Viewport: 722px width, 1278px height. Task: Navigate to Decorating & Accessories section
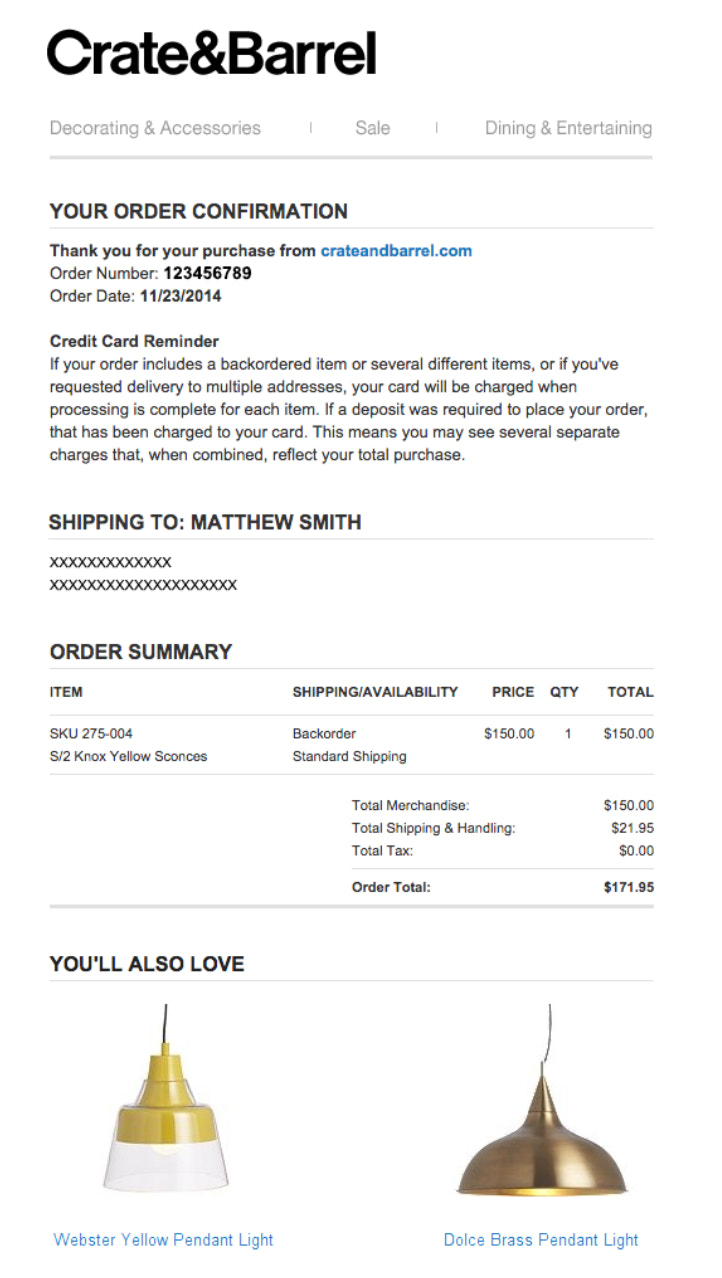(x=155, y=127)
